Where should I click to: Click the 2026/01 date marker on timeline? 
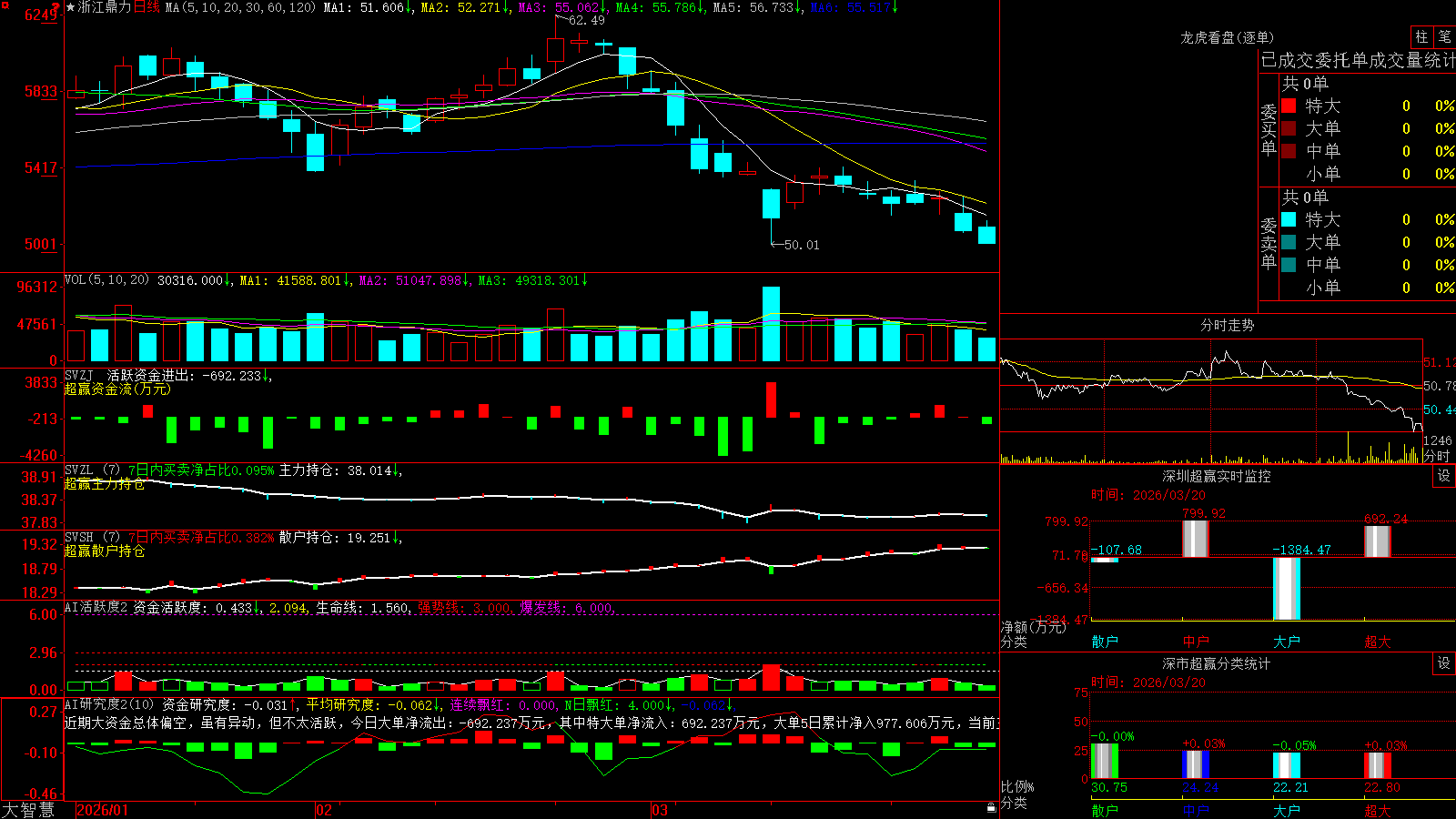103,810
